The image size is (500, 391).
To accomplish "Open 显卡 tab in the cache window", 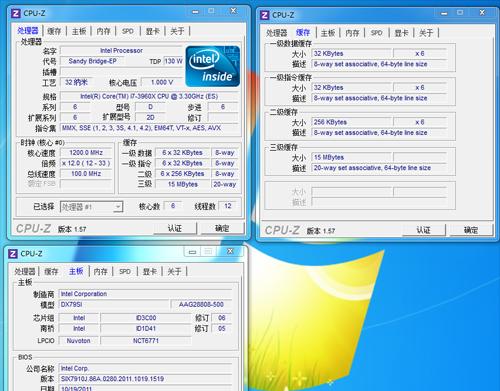I will [x=401, y=33].
